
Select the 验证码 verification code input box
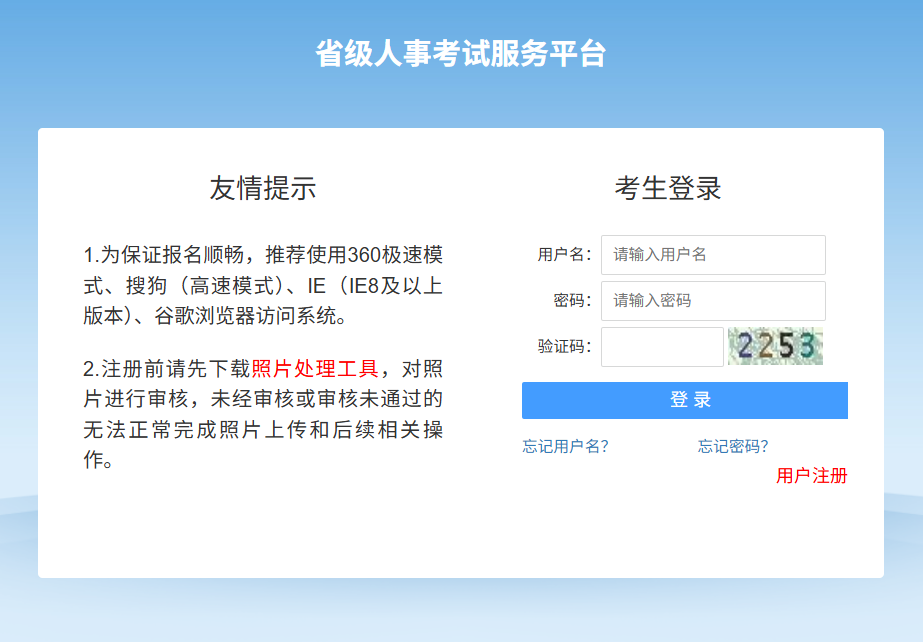point(662,347)
